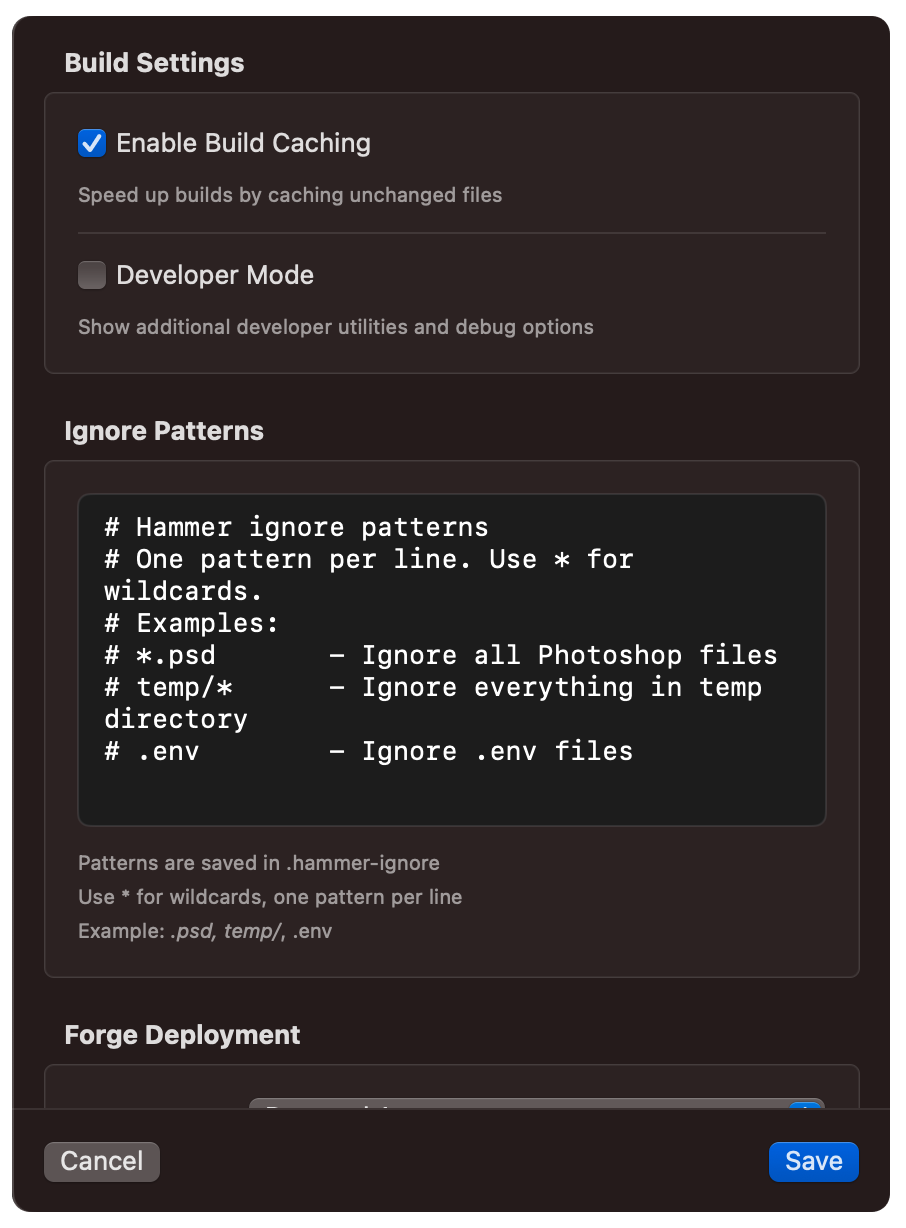Click the Forge Deployment section heading

182,1035
